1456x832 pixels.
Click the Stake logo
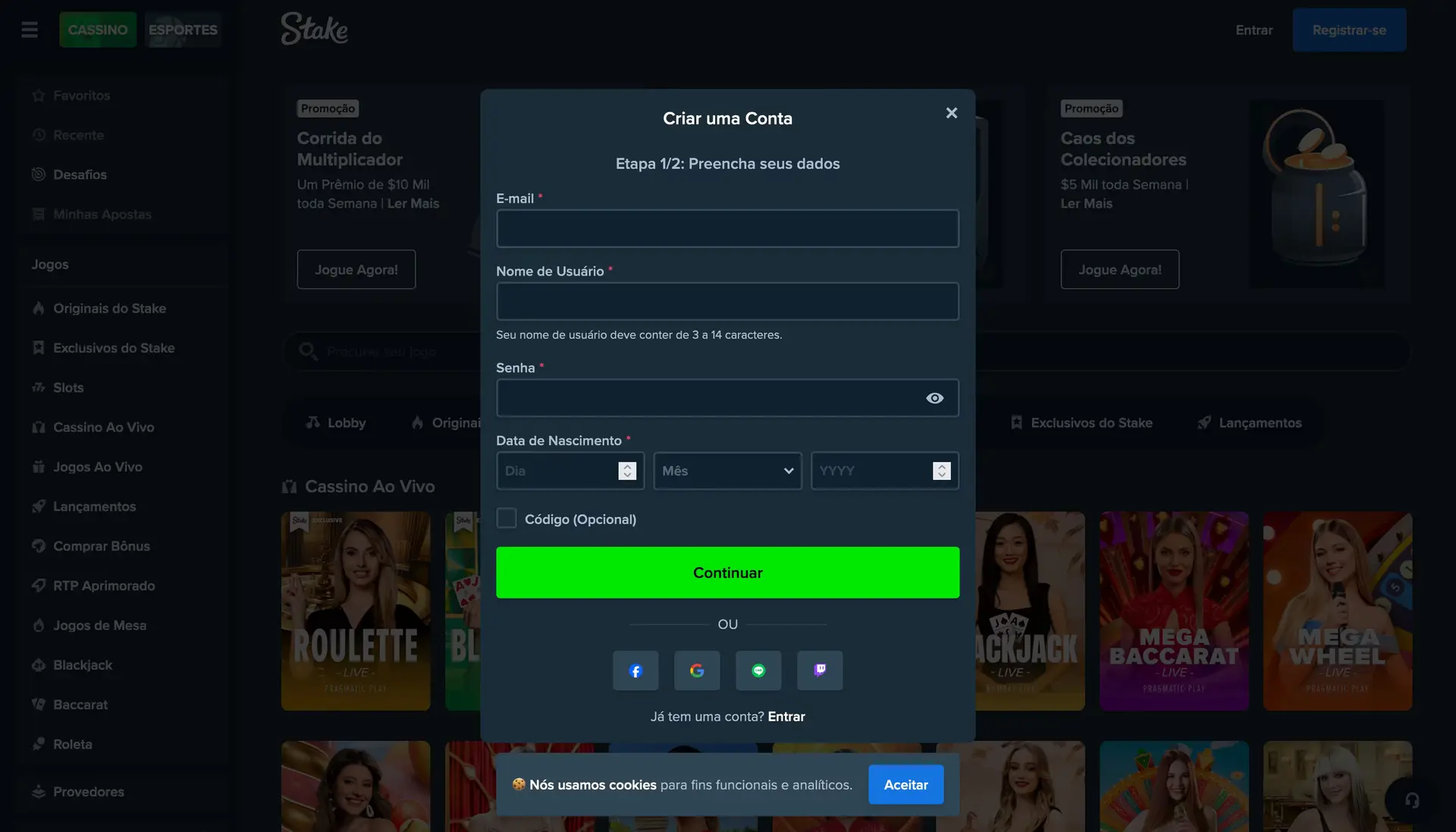[x=314, y=29]
